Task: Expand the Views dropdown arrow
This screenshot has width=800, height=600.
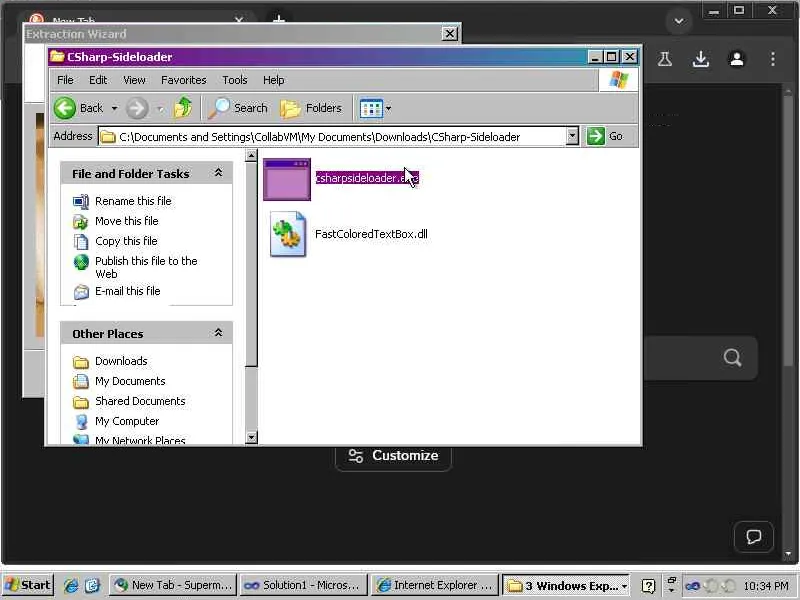Action: coord(389,108)
